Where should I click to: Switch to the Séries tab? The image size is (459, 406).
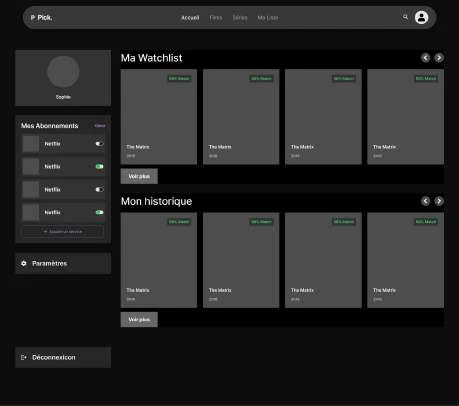(x=240, y=18)
